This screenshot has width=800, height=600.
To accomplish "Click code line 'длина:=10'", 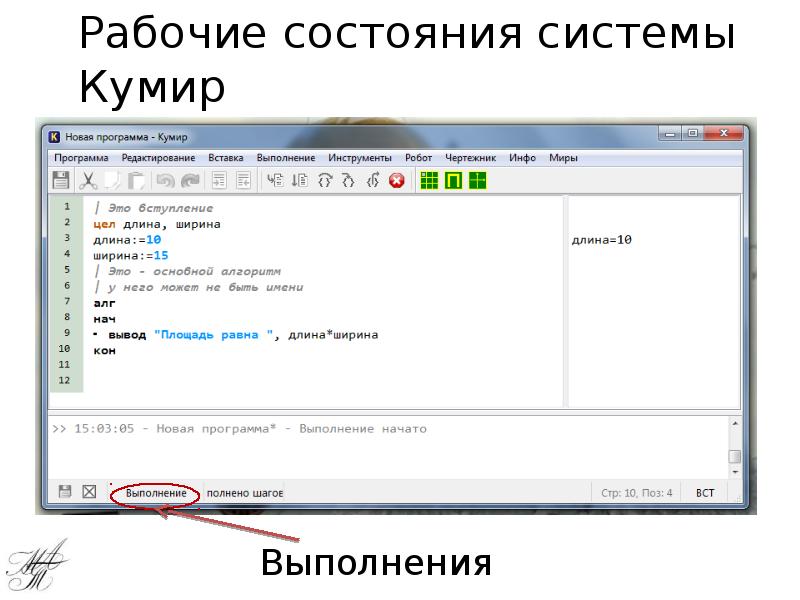I will (x=127, y=240).
